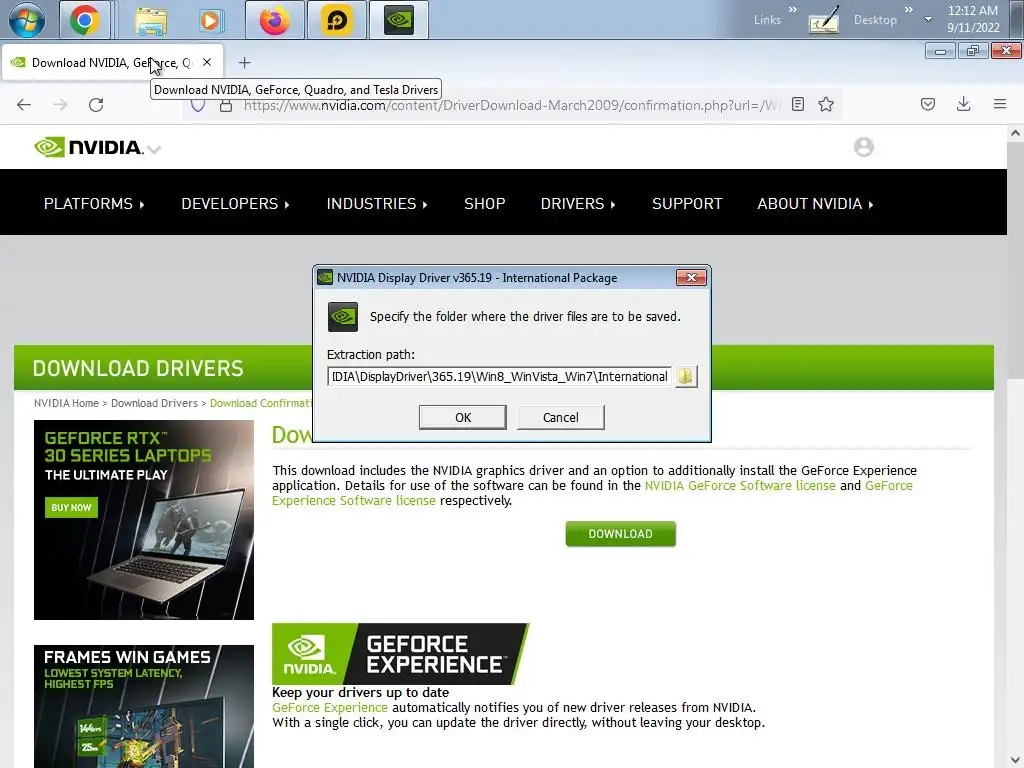Click the nvidia.com address bar URL
This screenshot has width=1024, height=768.
(x=511, y=105)
